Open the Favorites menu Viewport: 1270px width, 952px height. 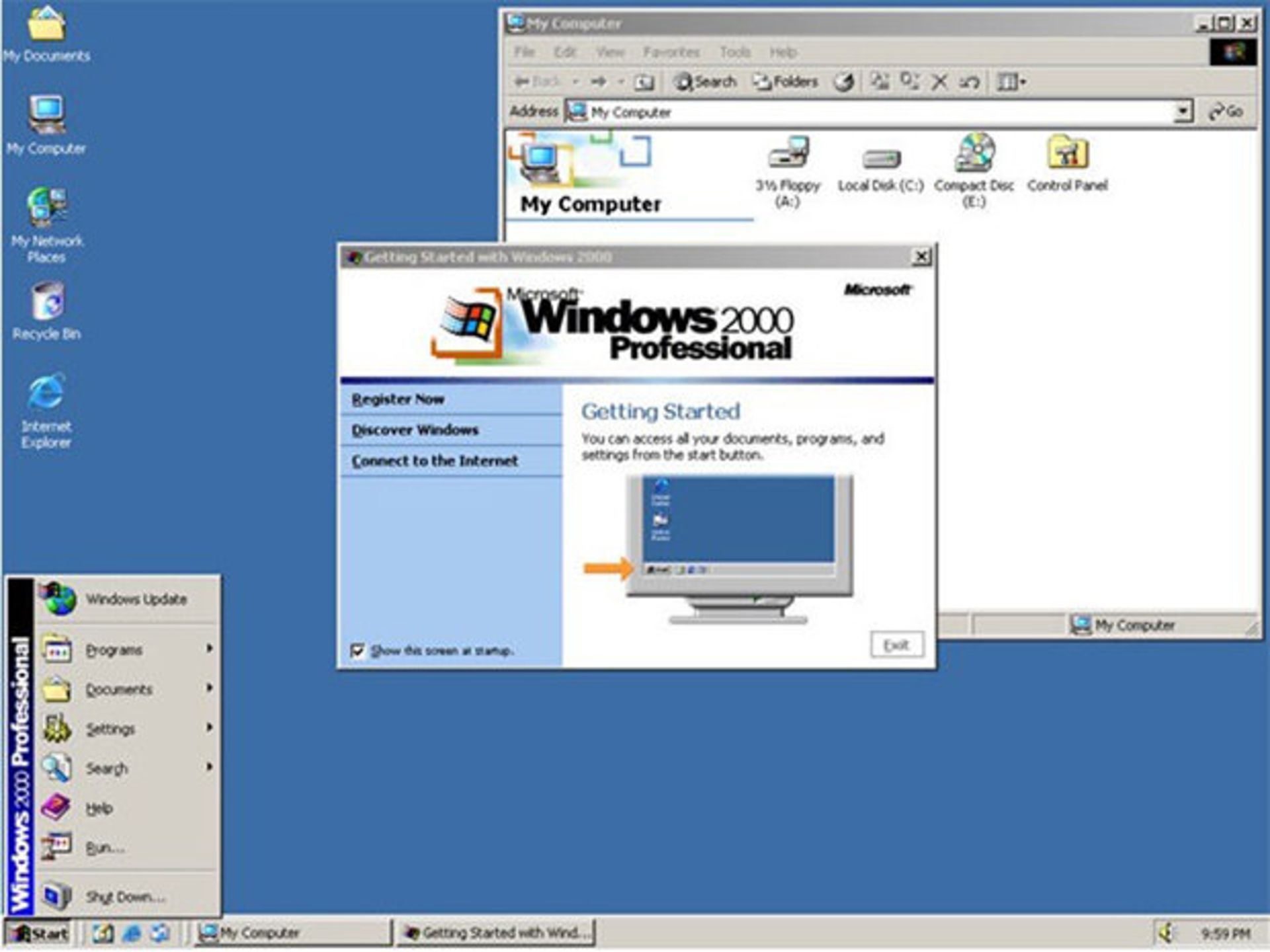670,52
